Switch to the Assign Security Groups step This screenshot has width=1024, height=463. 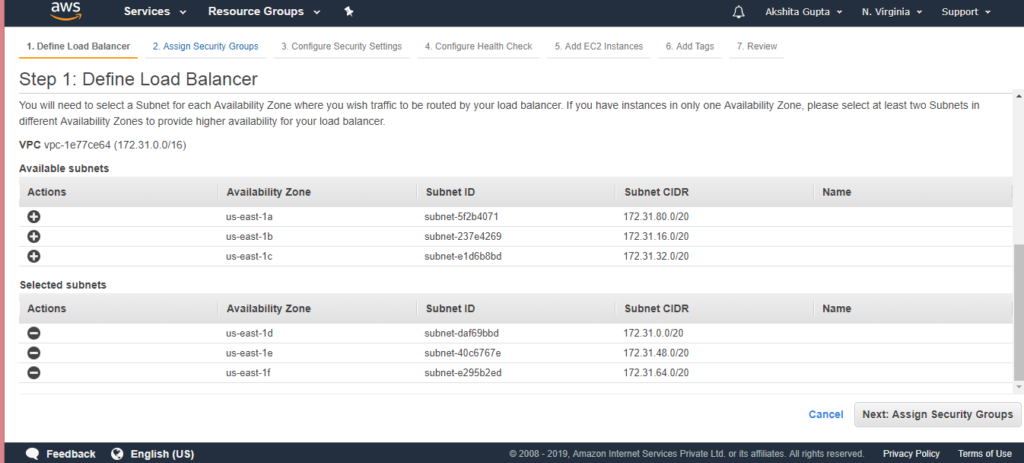pyautogui.click(x=206, y=46)
